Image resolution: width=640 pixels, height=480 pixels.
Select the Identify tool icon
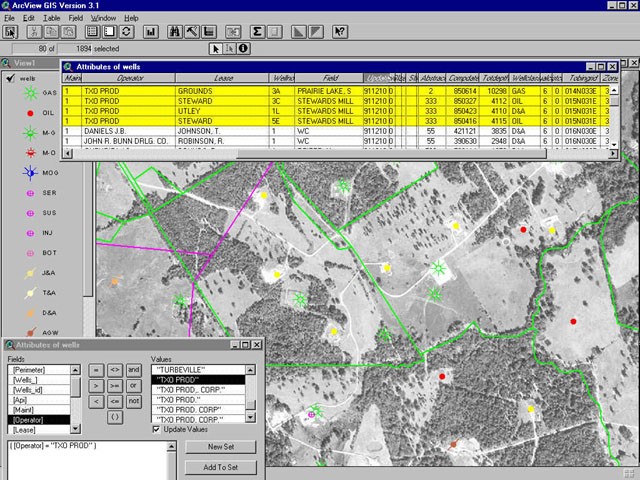(243, 48)
